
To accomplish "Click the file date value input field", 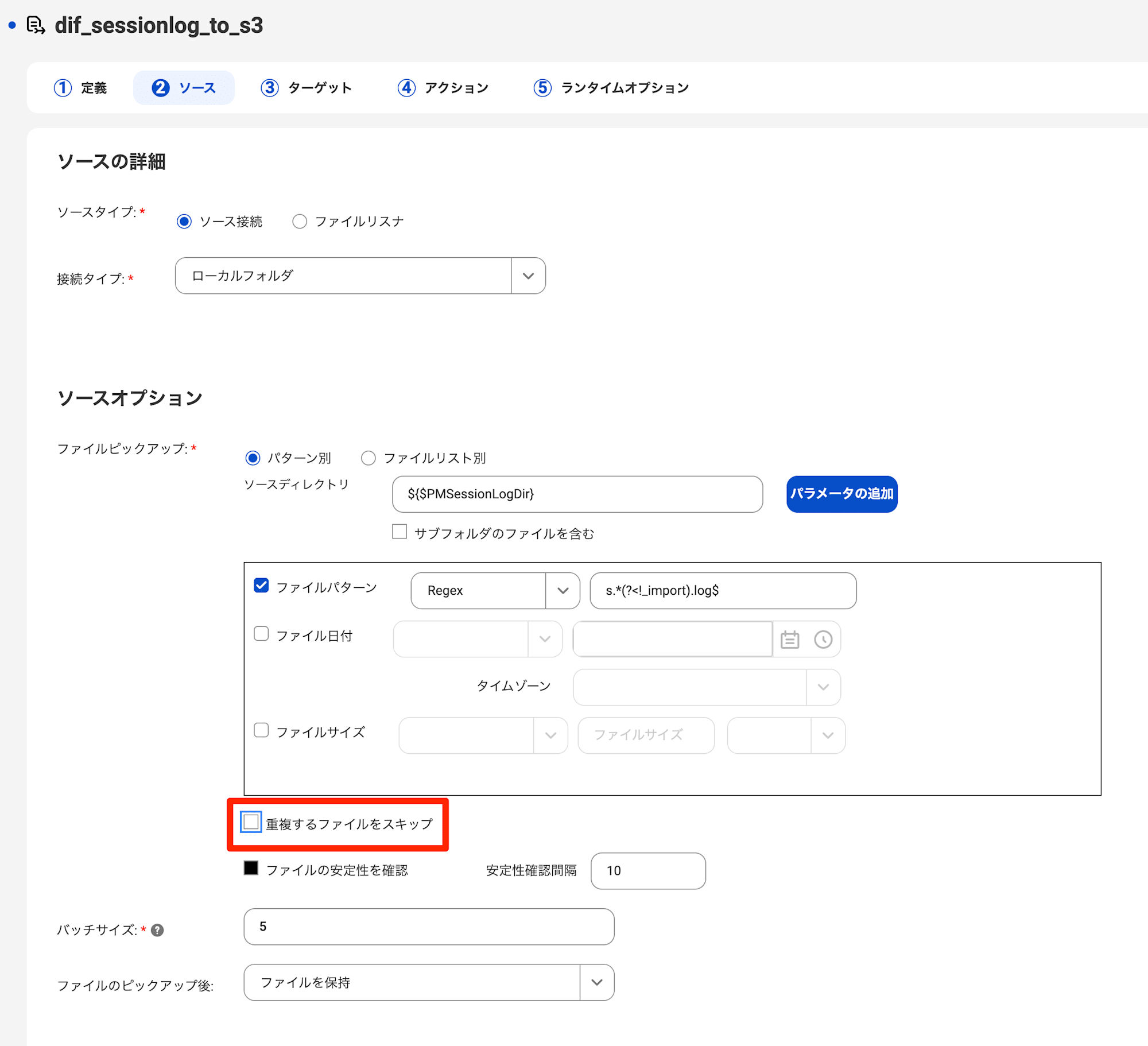I will pos(672,639).
